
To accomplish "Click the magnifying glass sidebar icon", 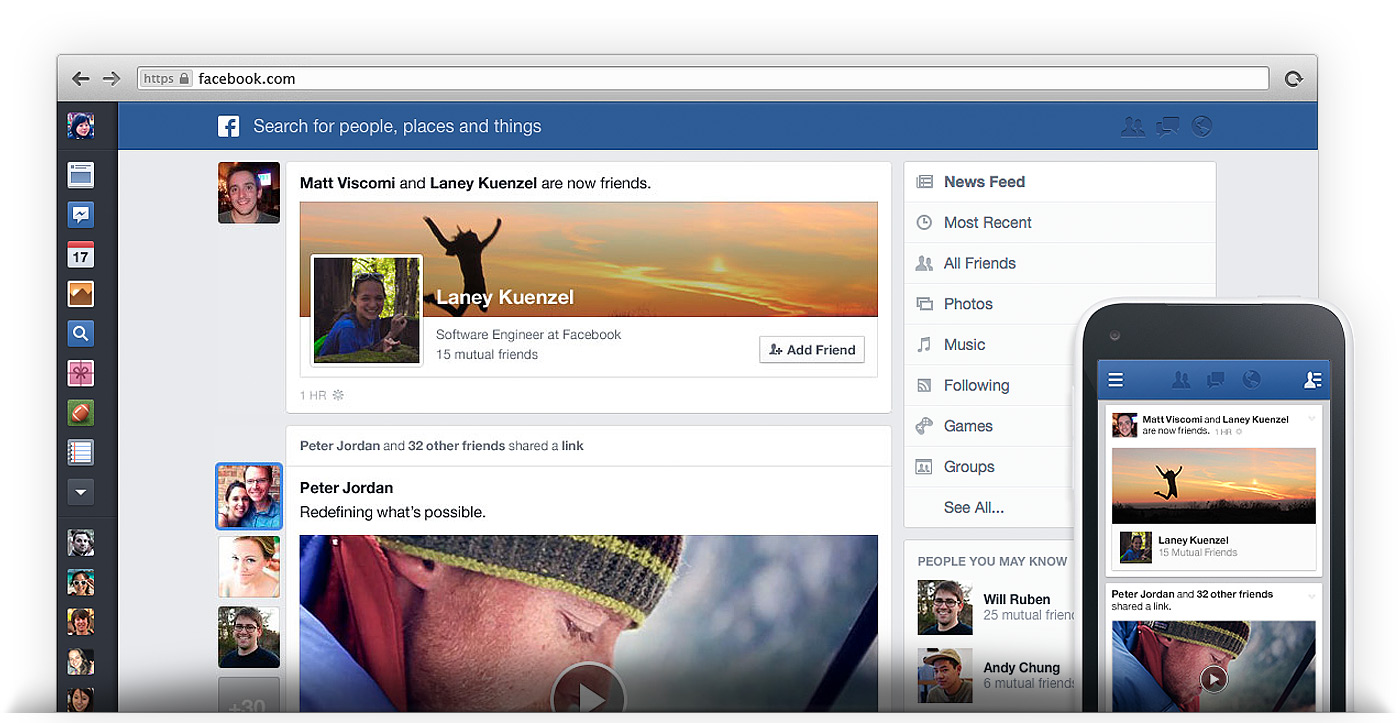I will 81,334.
